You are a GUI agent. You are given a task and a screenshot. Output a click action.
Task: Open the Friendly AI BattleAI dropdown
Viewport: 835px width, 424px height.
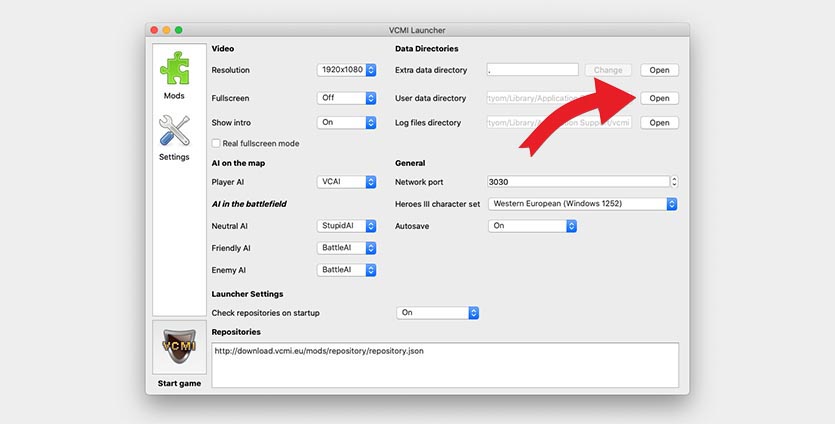(347, 248)
